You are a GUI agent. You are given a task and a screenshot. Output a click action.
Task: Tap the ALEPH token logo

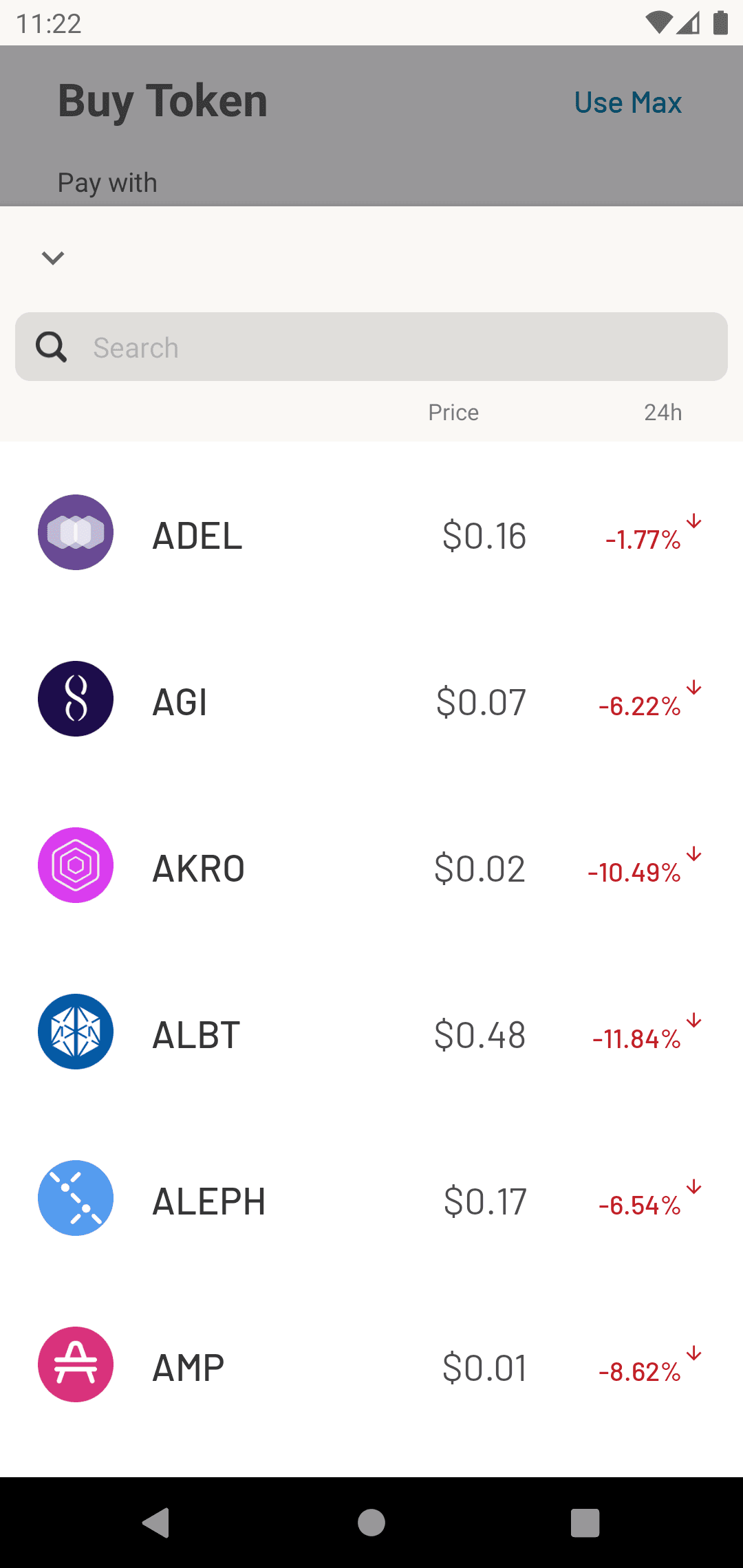pyautogui.click(x=76, y=1198)
